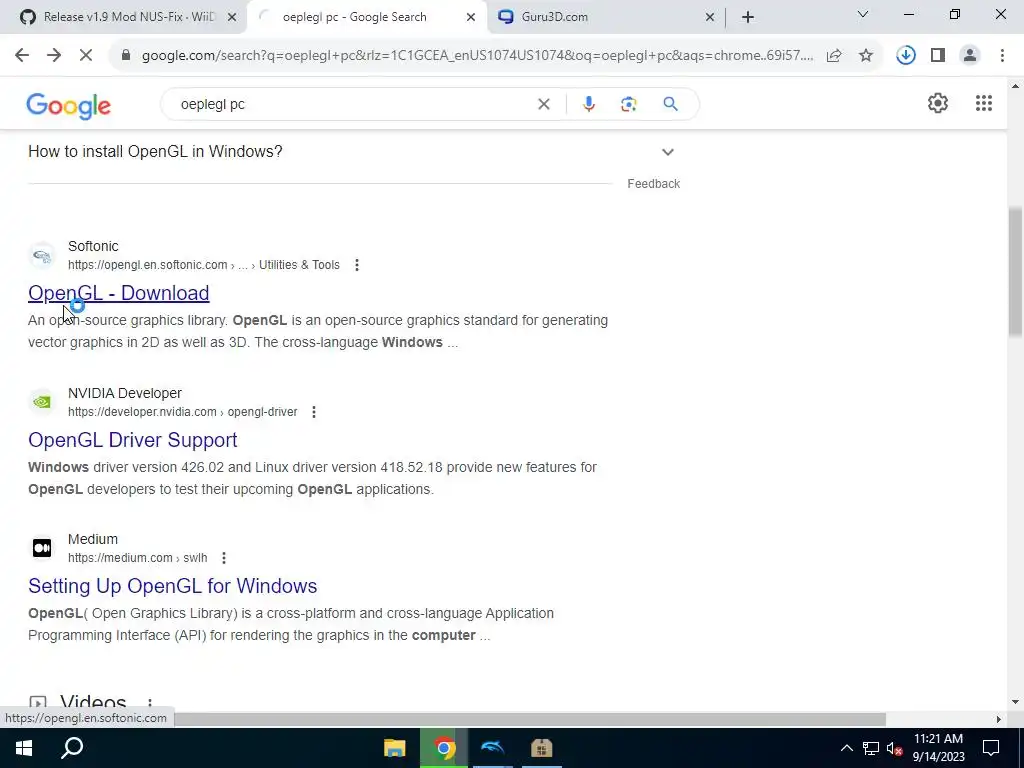This screenshot has width=1024, height=768.
Task: Open Chrome three-dot customize menu
Action: pos(1002,56)
